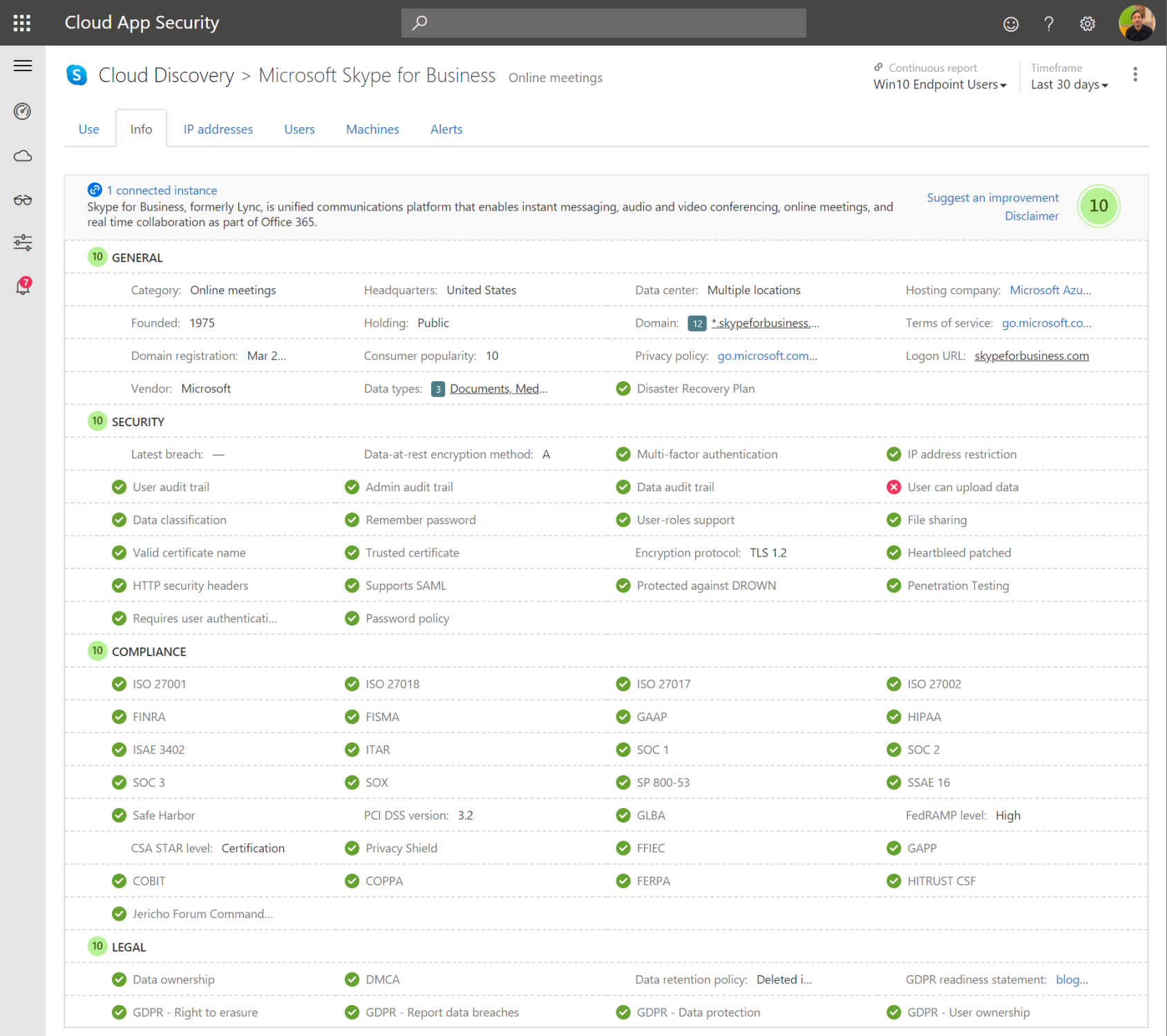Screen dimensions: 1167x1036
Task: Change the timeframe via Last 30 days dropdown
Action: [1068, 84]
